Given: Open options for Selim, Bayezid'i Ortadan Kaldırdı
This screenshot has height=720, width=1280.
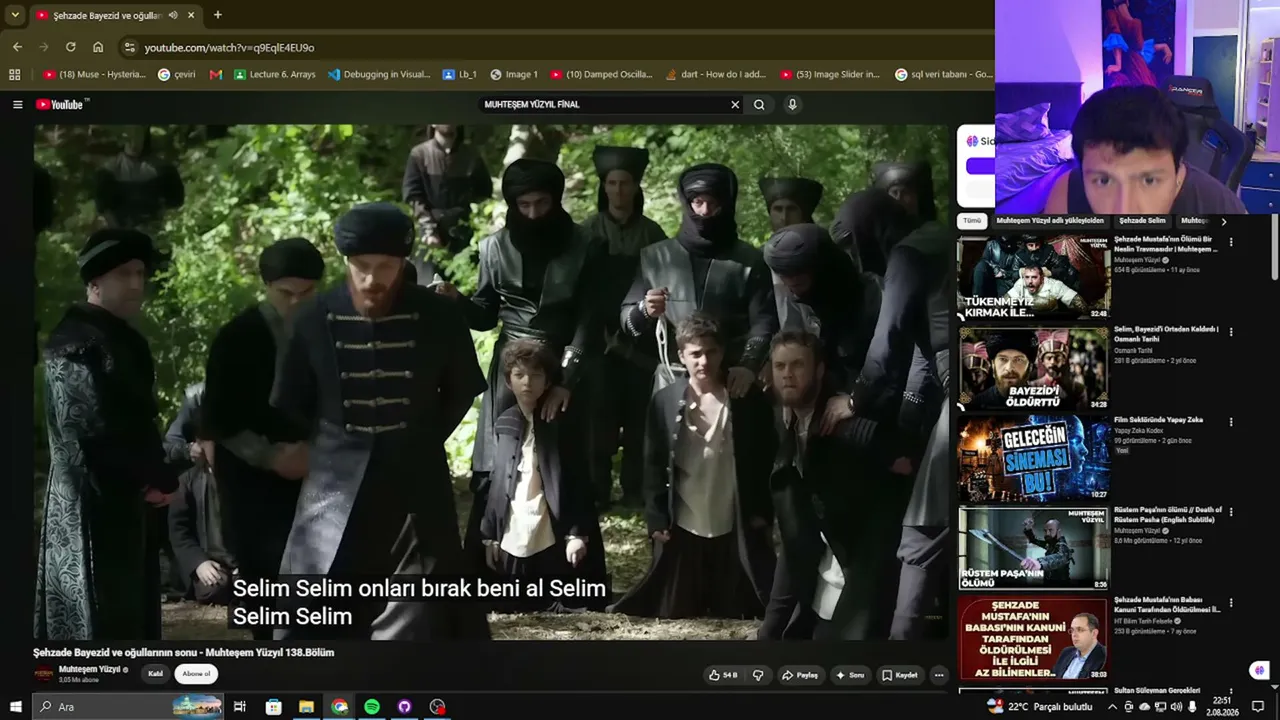Looking at the screenshot, I should pyautogui.click(x=1231, y=332).
